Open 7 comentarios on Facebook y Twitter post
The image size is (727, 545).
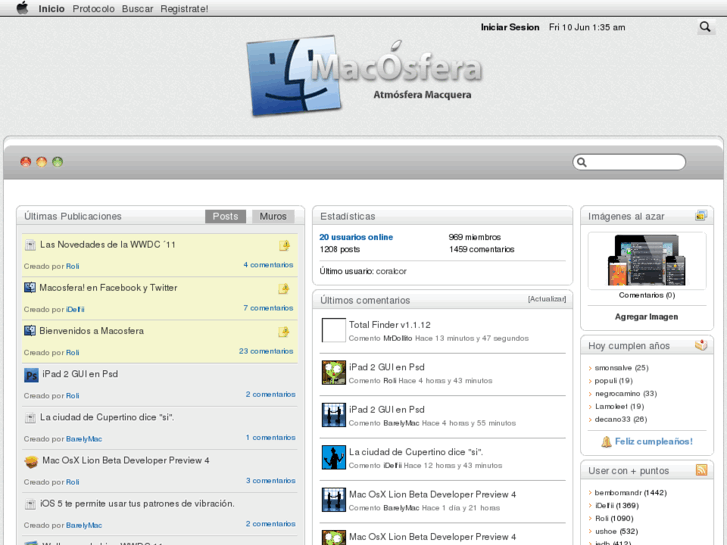tap(268, 308)
